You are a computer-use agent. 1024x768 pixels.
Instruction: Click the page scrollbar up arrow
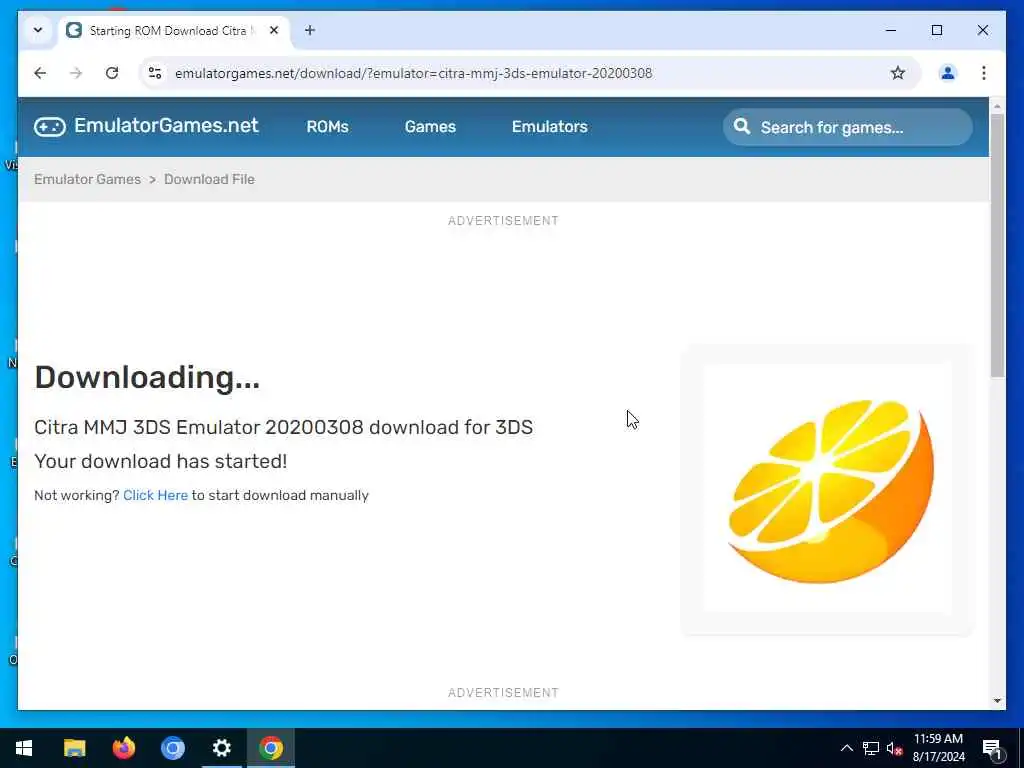(x=997, y=106)
